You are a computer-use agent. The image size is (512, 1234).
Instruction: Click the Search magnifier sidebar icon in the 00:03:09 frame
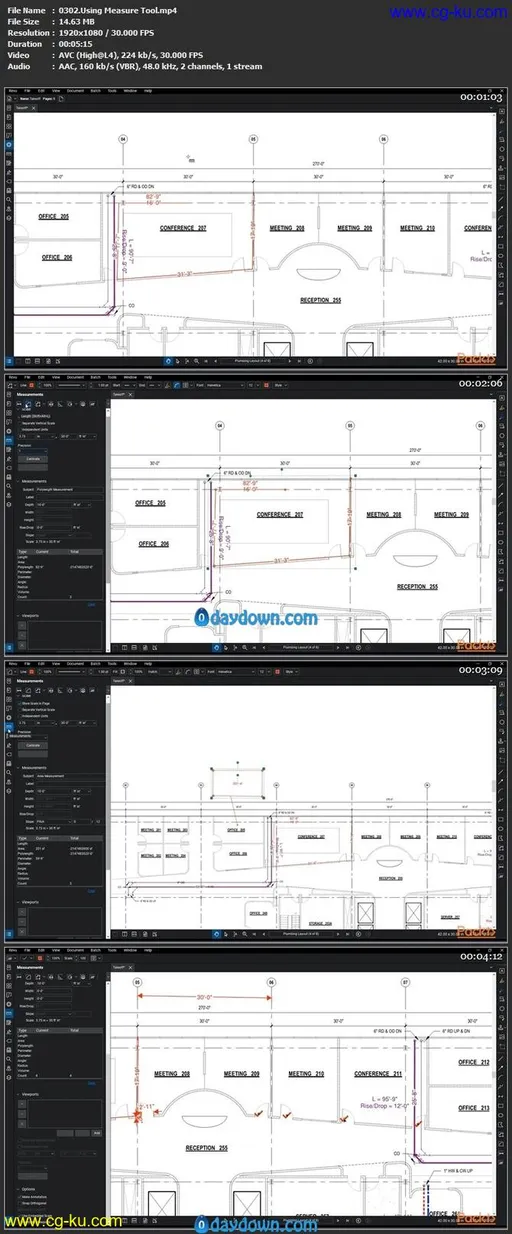point(9,772)
